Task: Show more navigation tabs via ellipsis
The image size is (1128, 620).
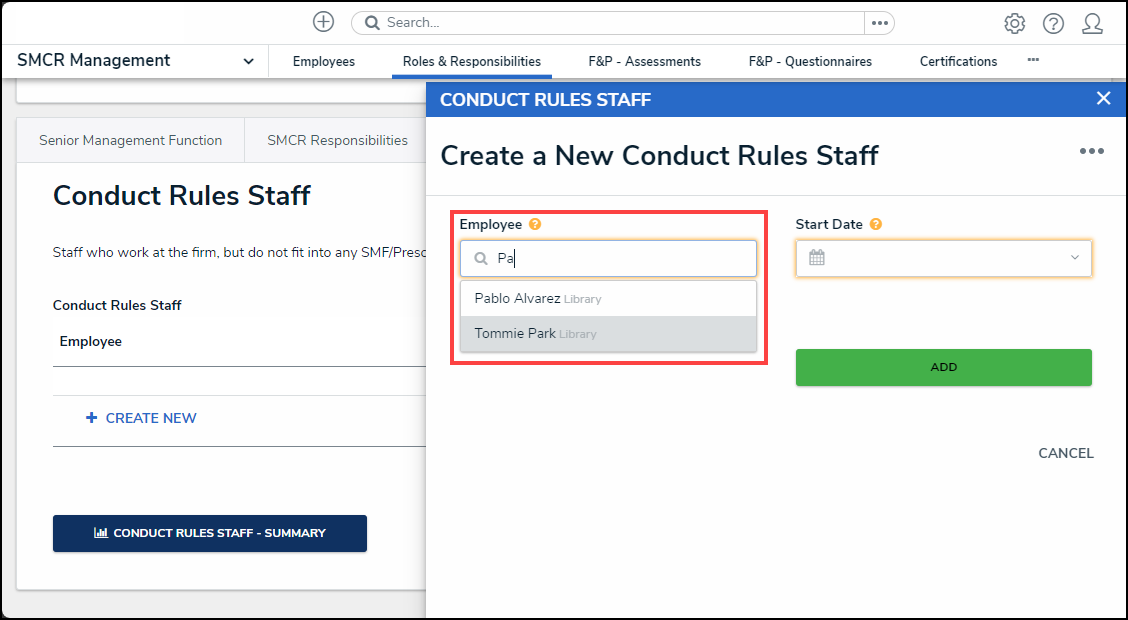Action: [x=1033, y=60]
